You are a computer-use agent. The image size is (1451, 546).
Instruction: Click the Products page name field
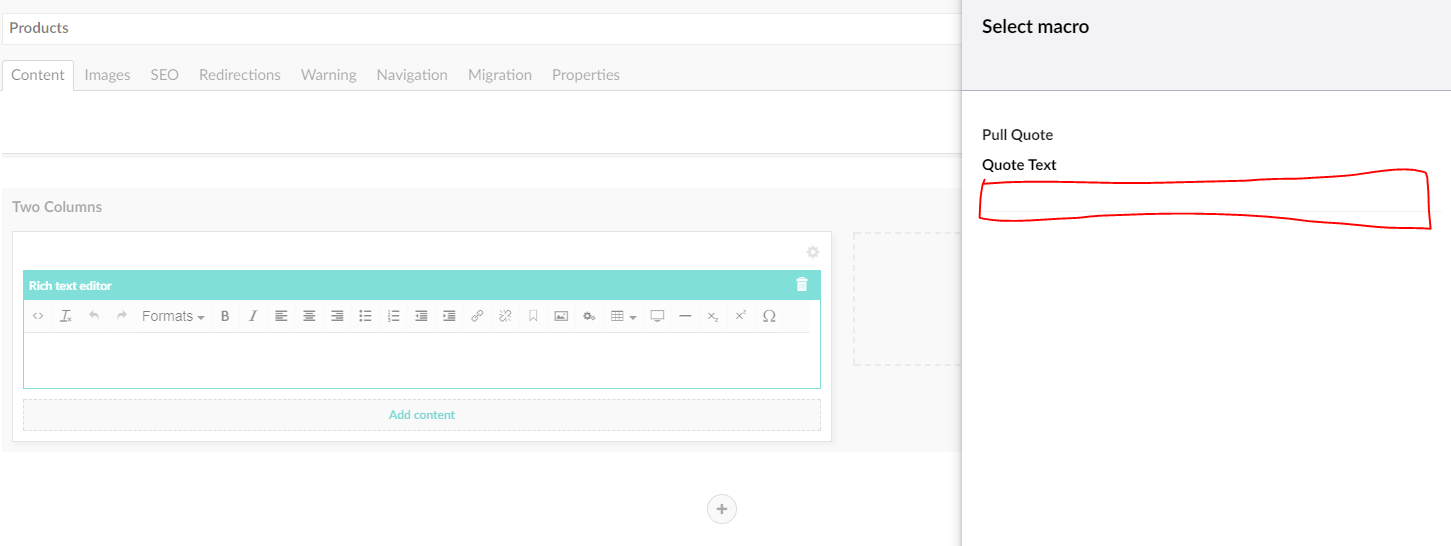point(480,28)
